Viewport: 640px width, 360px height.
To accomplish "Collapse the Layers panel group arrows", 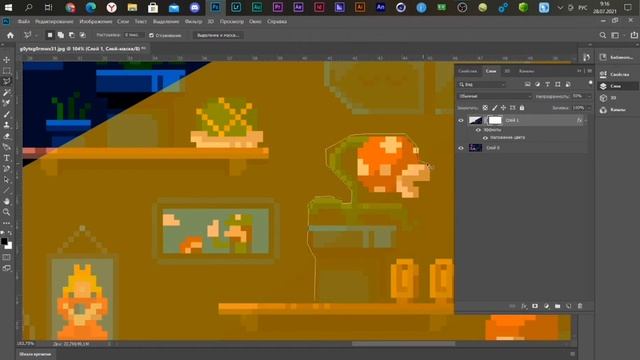I will pos(579,71).
